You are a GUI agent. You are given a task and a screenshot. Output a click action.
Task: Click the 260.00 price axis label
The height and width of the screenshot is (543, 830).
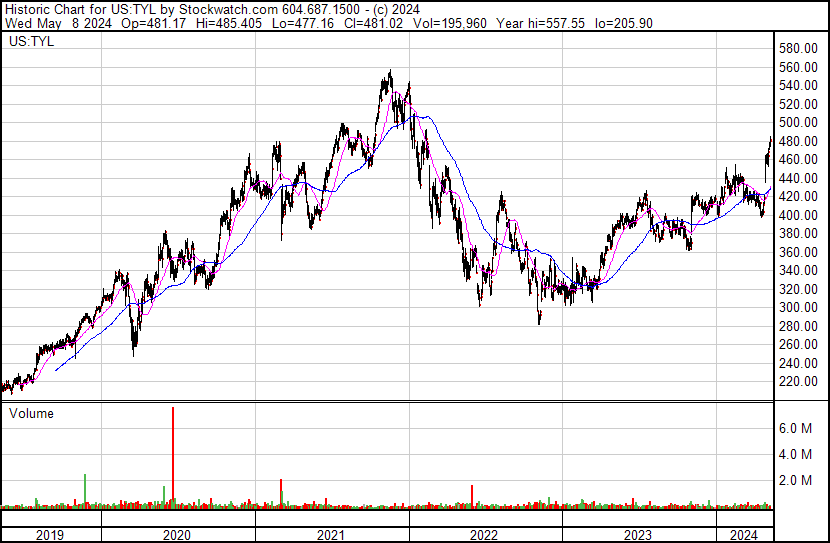click(798, 345)
